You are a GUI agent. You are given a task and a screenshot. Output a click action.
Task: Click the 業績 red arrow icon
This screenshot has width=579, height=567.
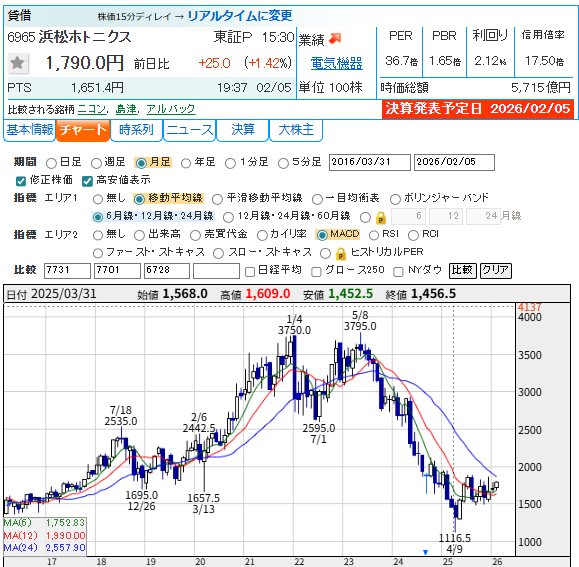(335, 38)
